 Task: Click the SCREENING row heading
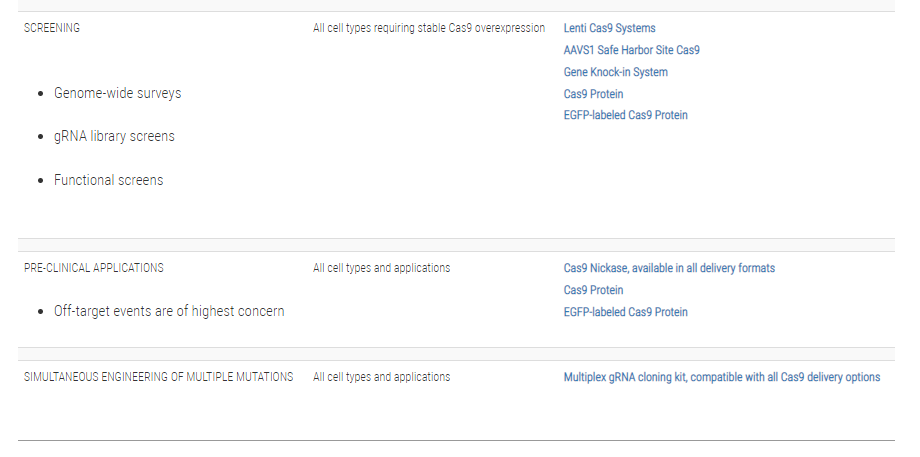coord(52,28)
